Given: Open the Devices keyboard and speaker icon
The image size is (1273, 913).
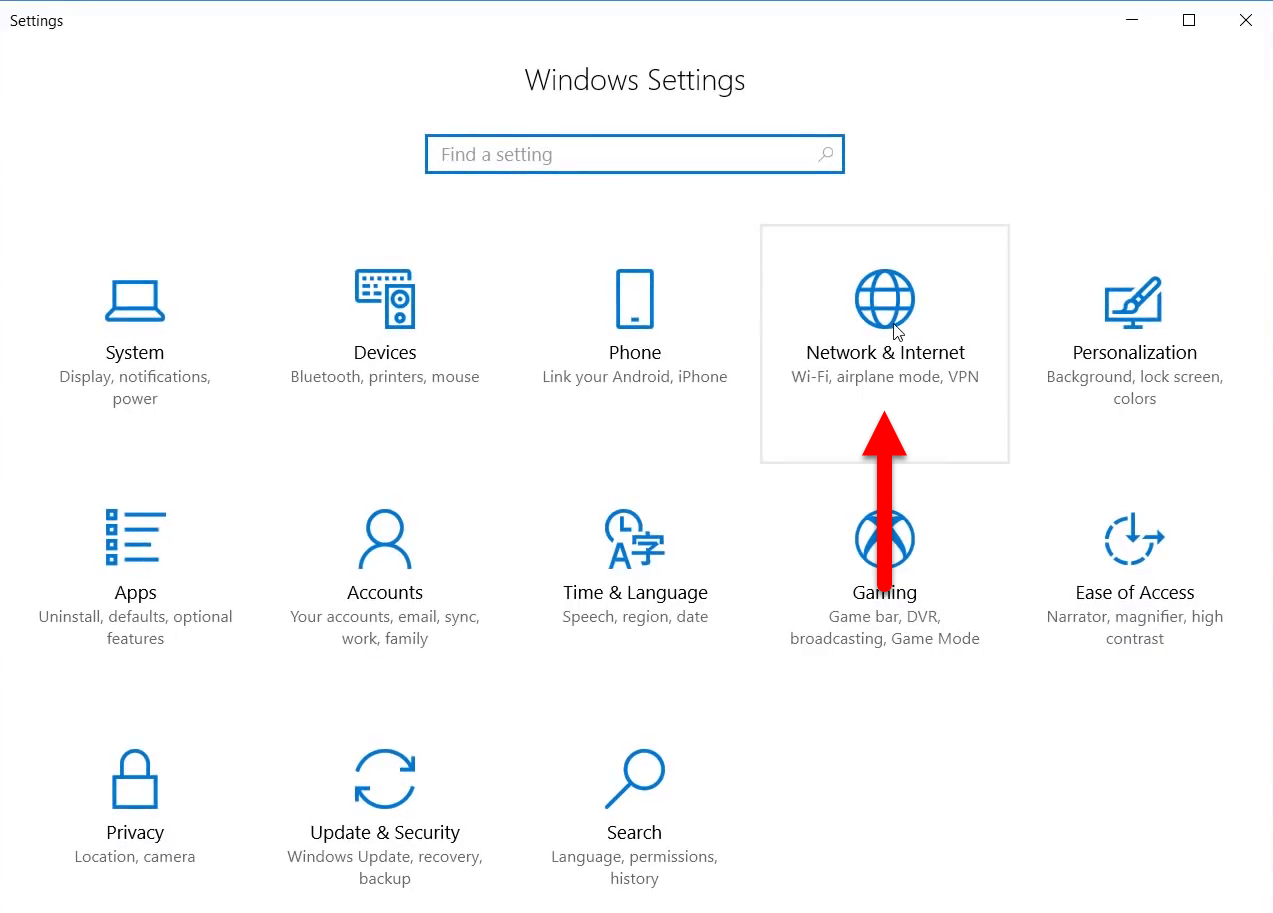Looking at the screenshot, I should [x=385, y=298].
